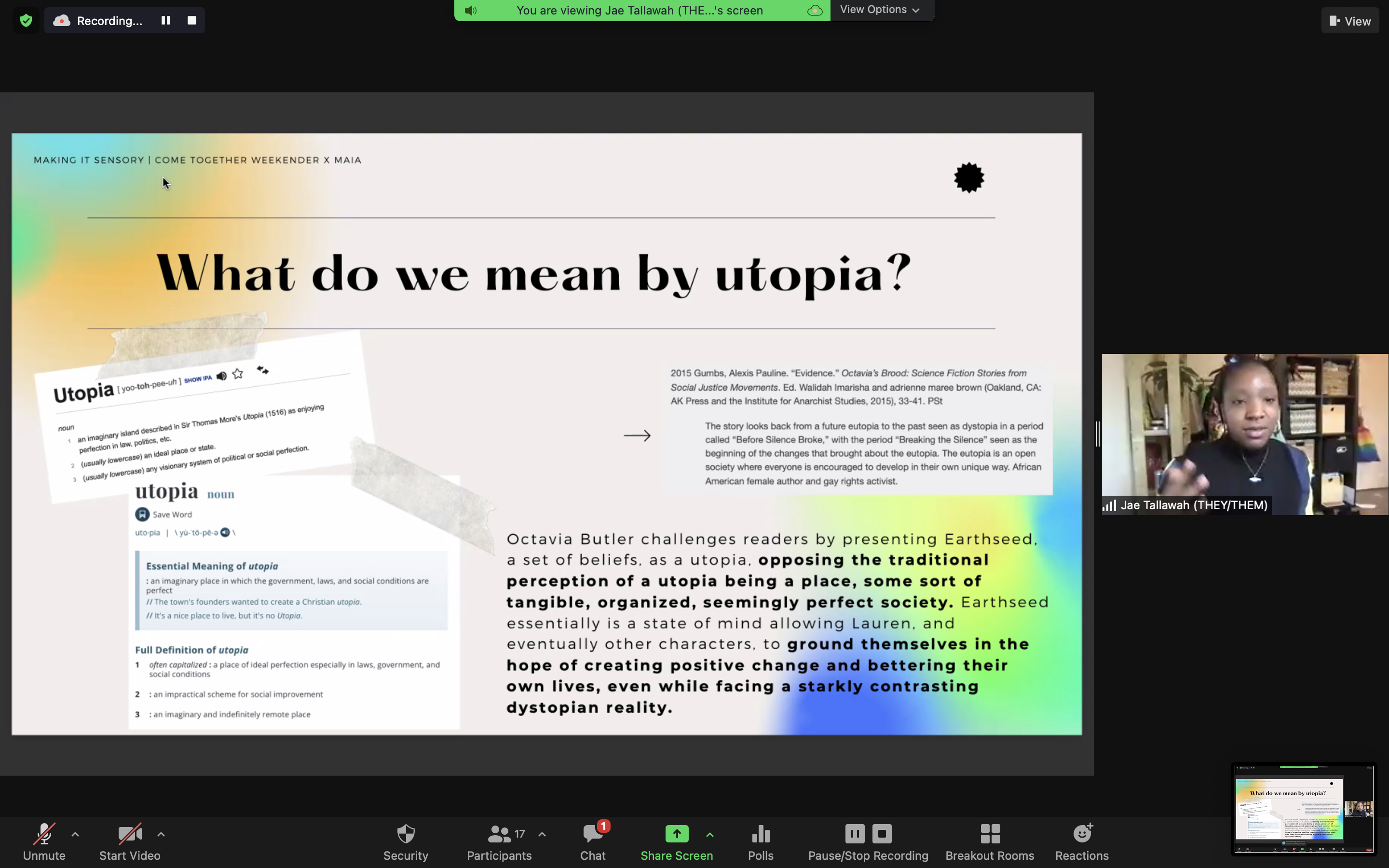Open the View Options dropdown

pyautogui.click(x=879, y=10)
